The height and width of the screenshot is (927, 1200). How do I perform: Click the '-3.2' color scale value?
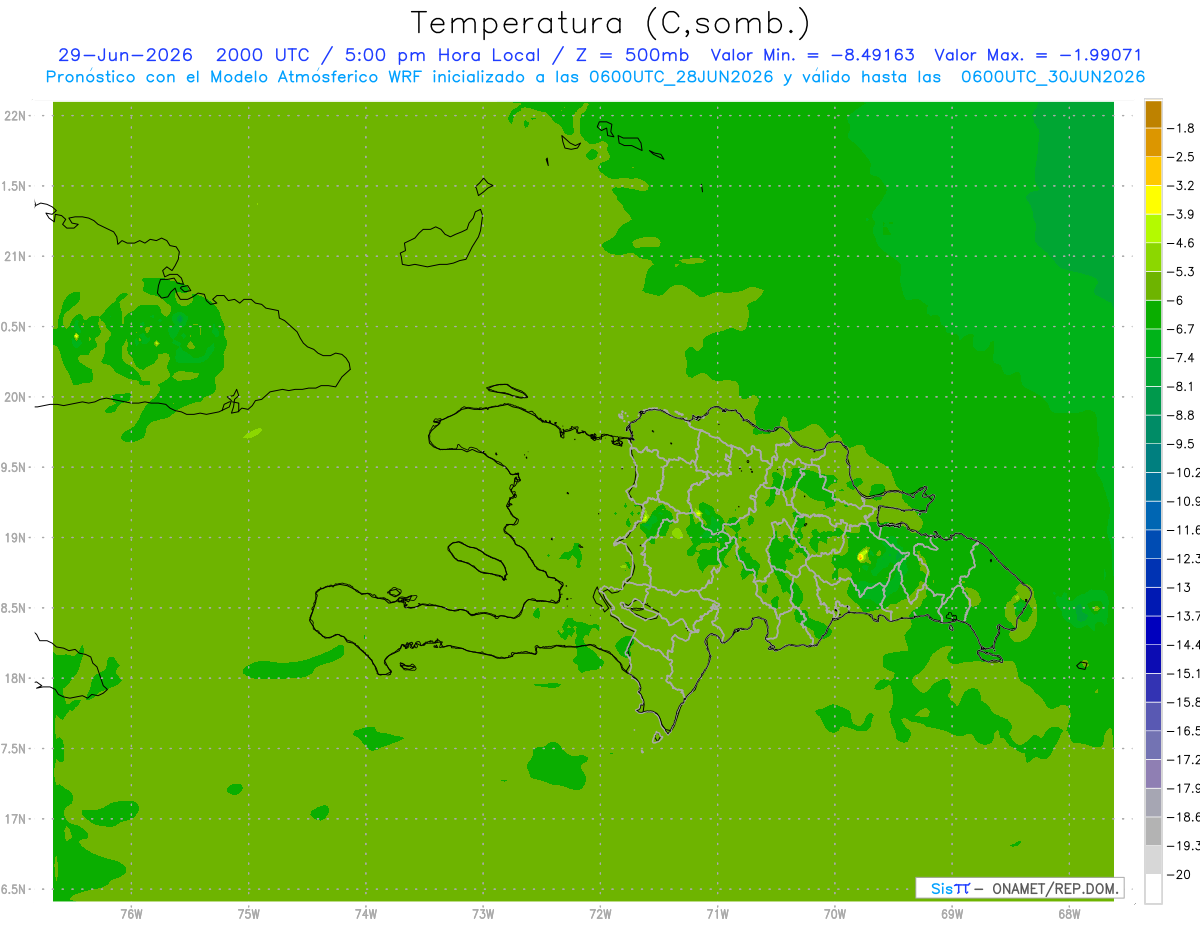tap(1182, 186)
